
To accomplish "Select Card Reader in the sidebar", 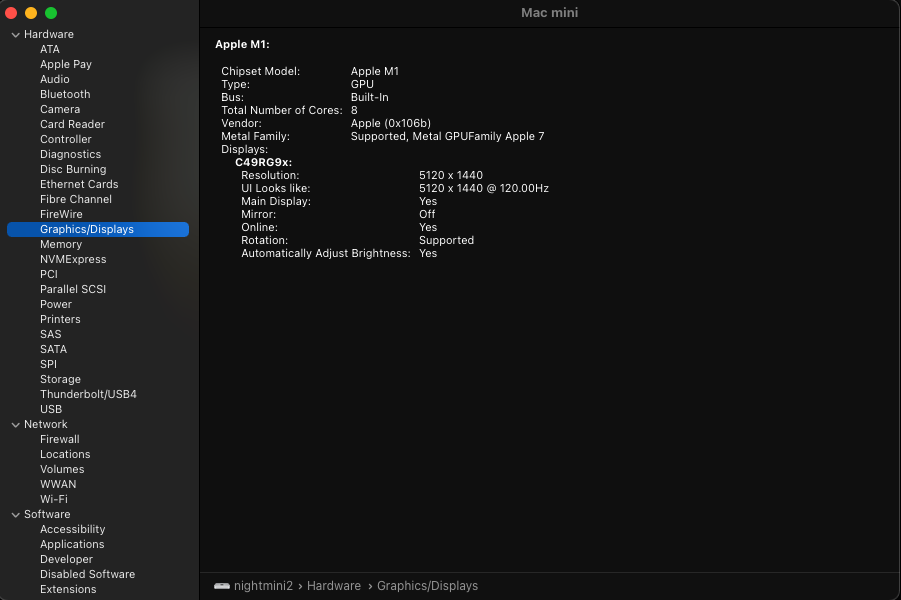I will pos(72,124).
